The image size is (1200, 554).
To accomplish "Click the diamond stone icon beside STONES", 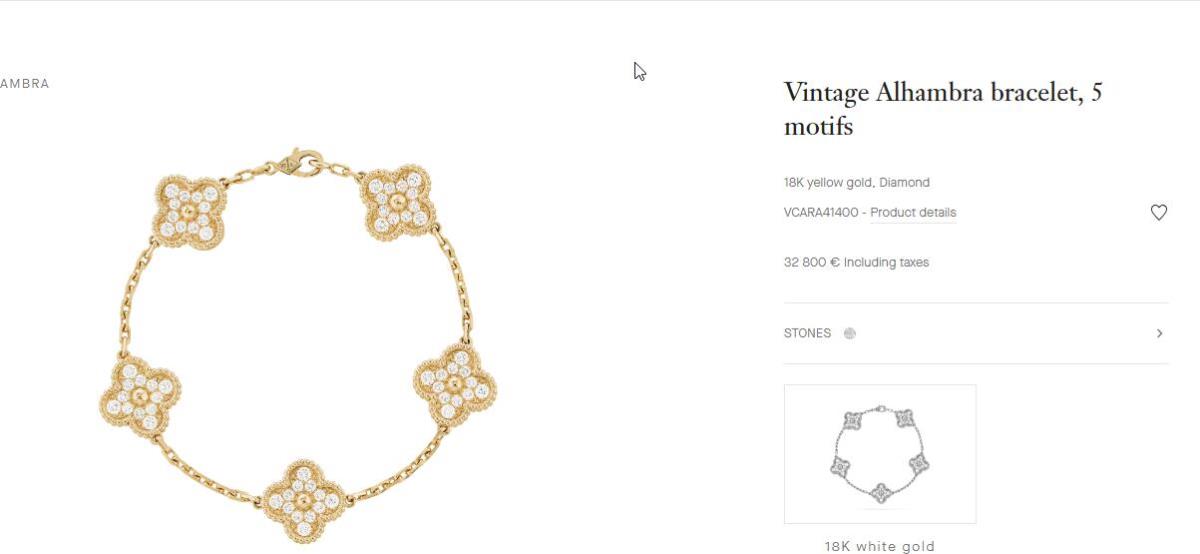I will pos(850,333).
